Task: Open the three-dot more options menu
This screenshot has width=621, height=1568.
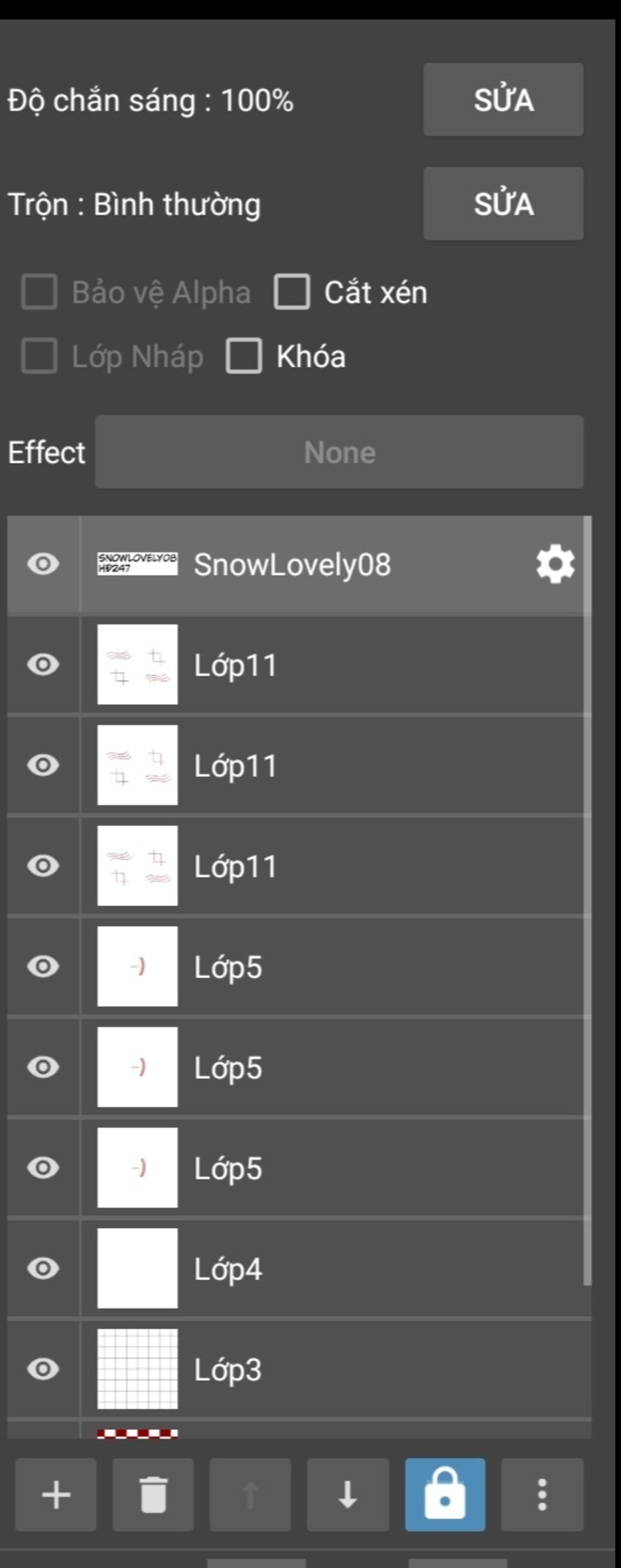Action: [x=542, y=1494]
